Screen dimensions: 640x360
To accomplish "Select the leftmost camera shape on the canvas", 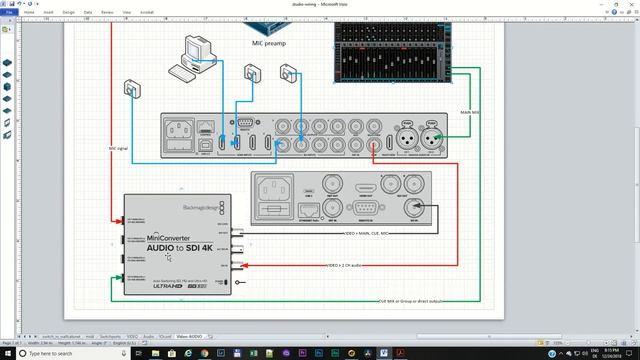I will pyautogui.click(x=132, y=89).
